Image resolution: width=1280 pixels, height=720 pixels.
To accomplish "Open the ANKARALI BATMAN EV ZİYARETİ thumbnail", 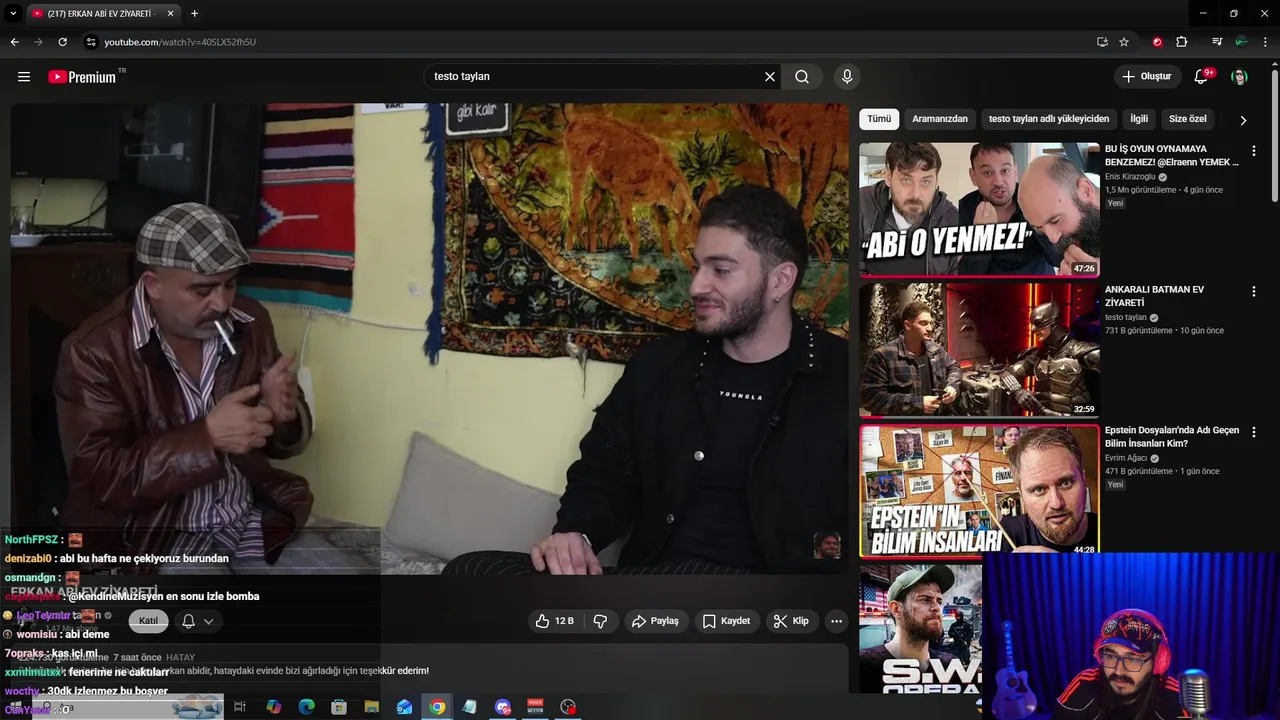I will (x=979, y=350).
